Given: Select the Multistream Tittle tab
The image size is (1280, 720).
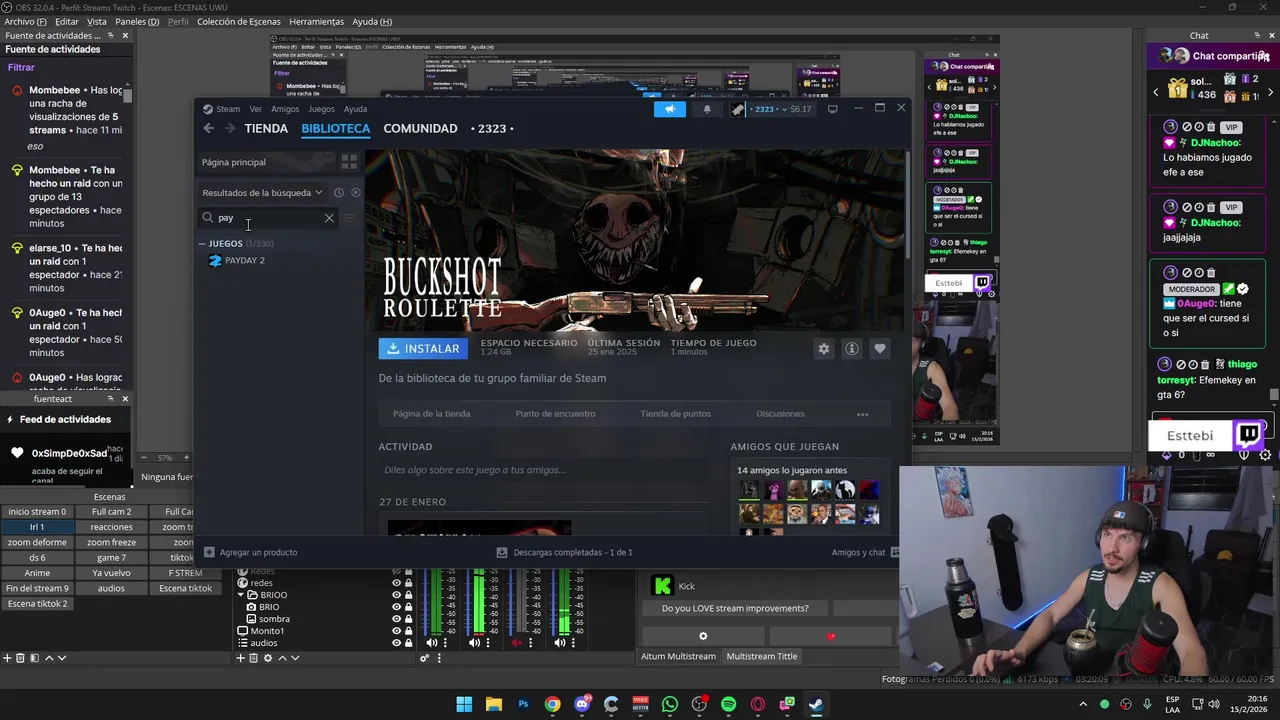Looking at the screenshot, I should pos(762,656).
